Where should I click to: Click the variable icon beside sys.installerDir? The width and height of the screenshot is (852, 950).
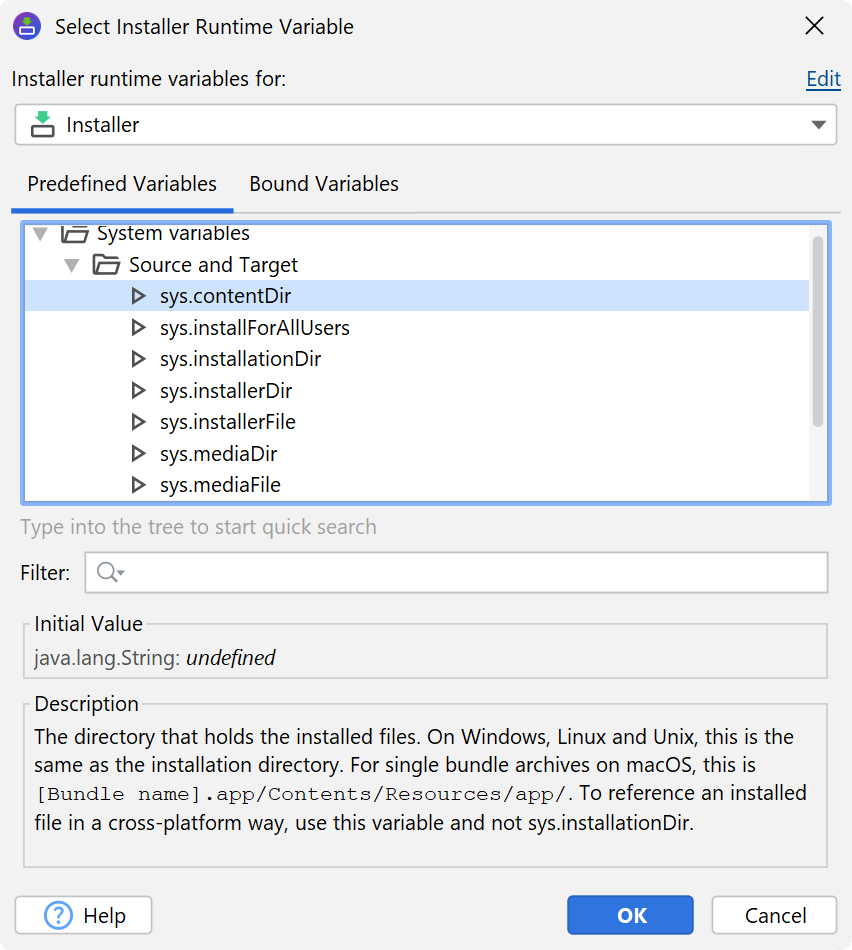[138, 391]
